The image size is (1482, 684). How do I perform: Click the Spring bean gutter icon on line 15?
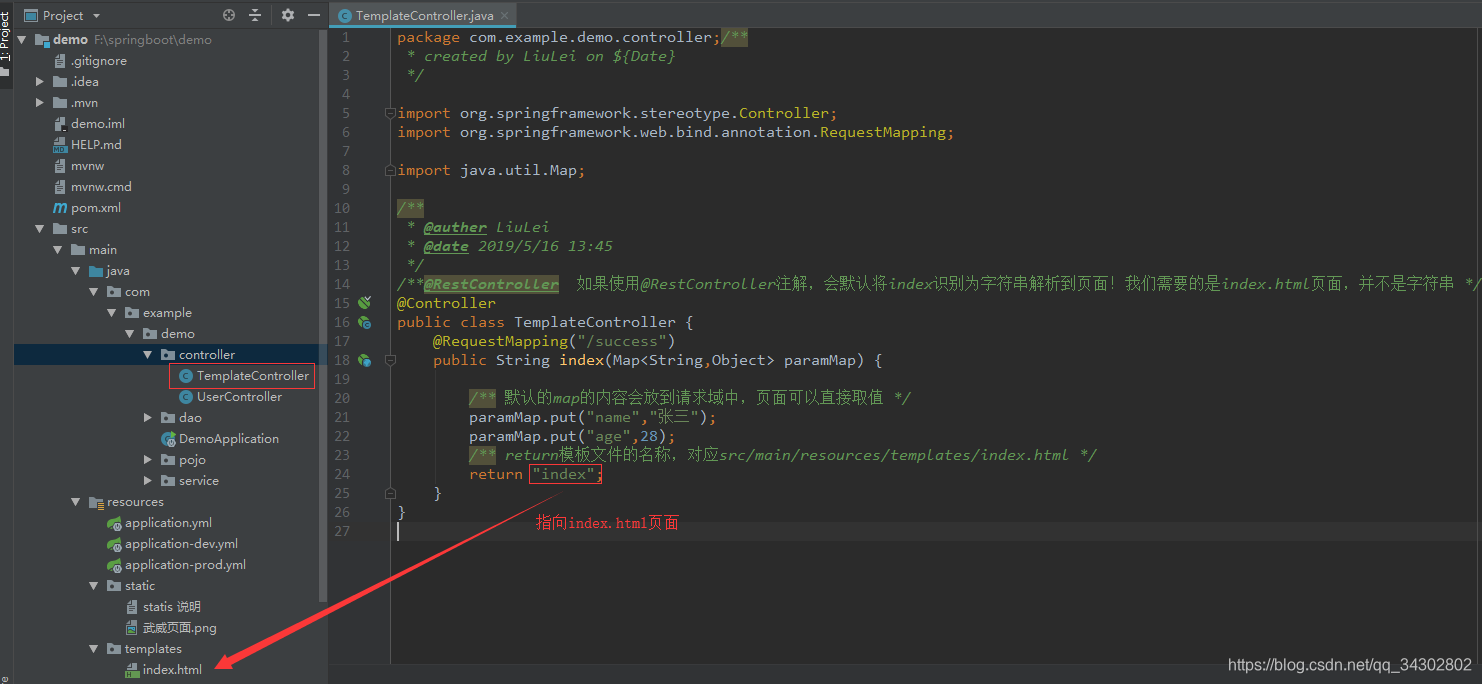tap(365, 302)
